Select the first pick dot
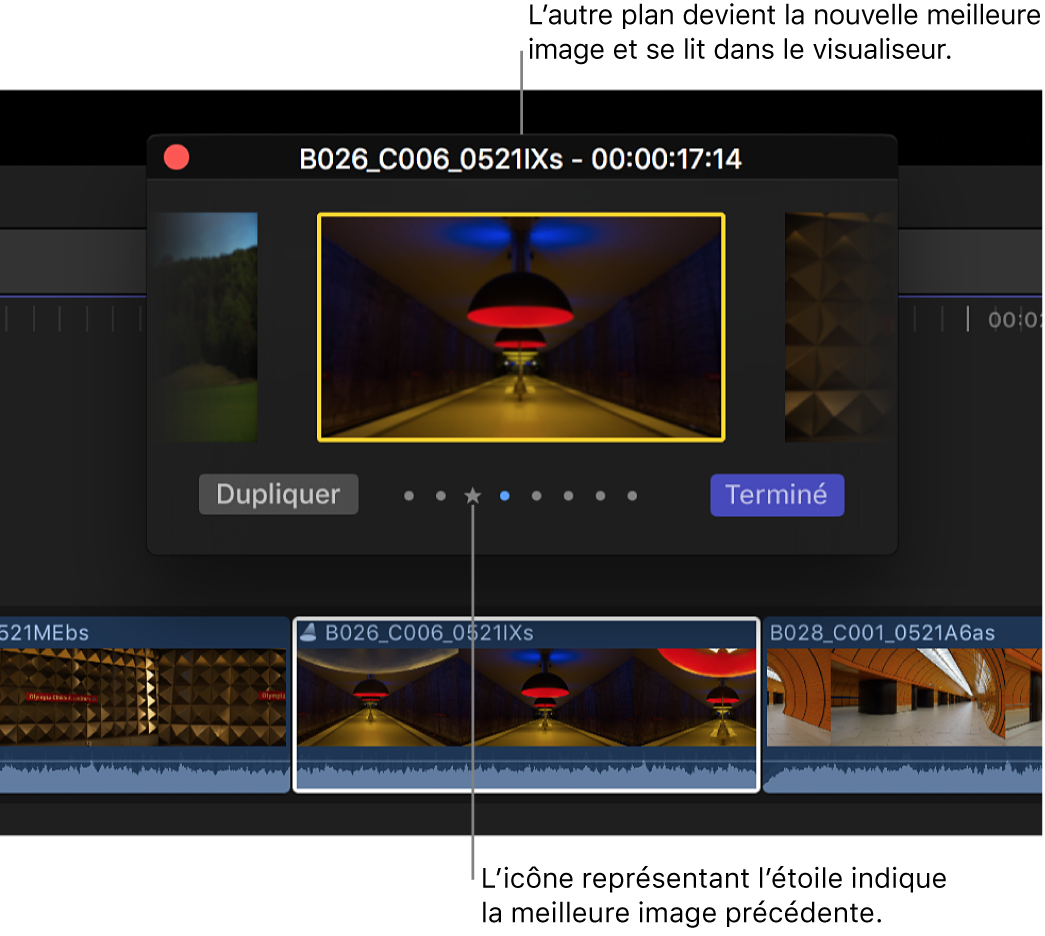Viewport: 1045px width, 936px height. (409, 495)
